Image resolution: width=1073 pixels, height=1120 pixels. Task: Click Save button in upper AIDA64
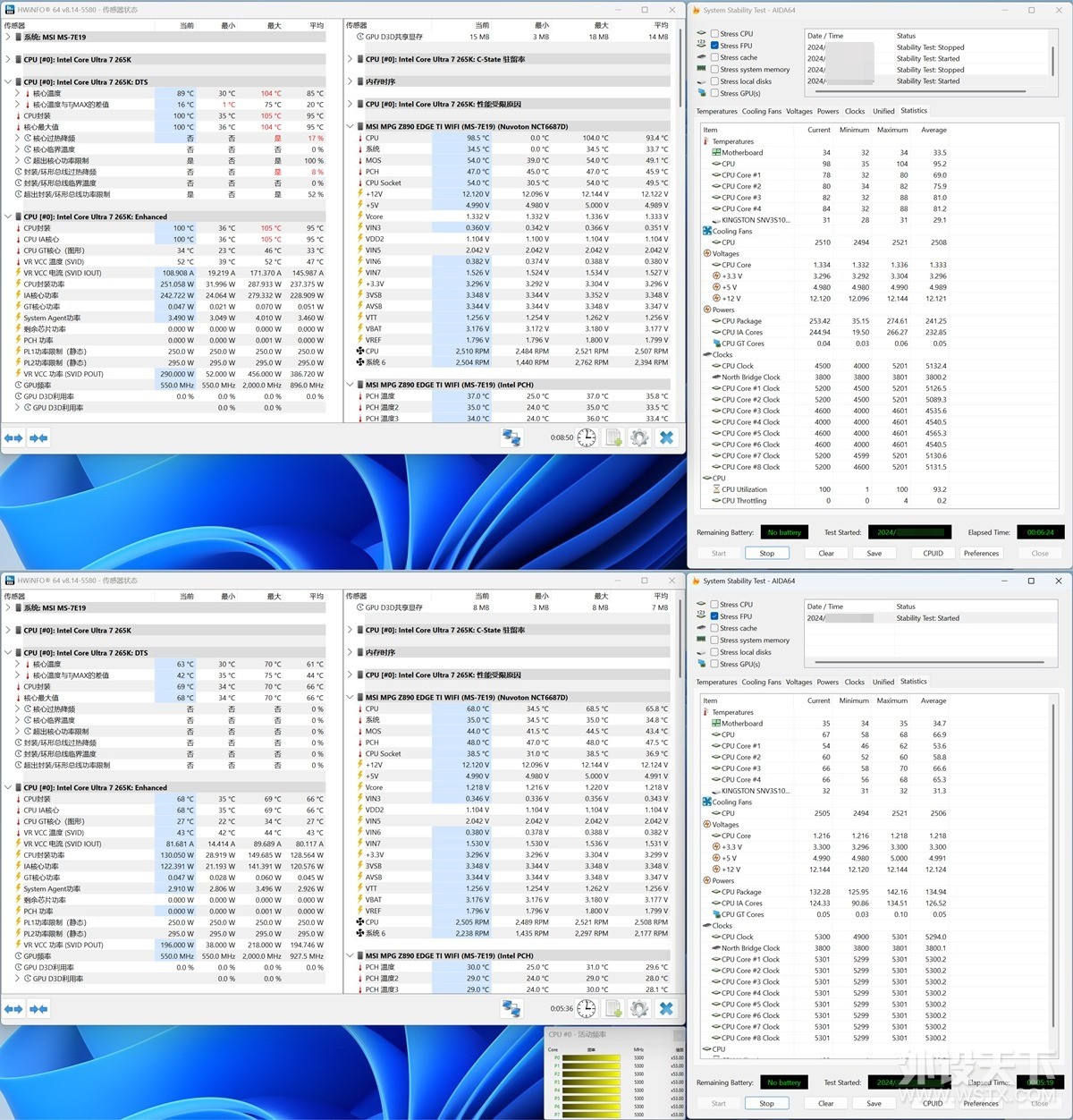click(874, 554)
